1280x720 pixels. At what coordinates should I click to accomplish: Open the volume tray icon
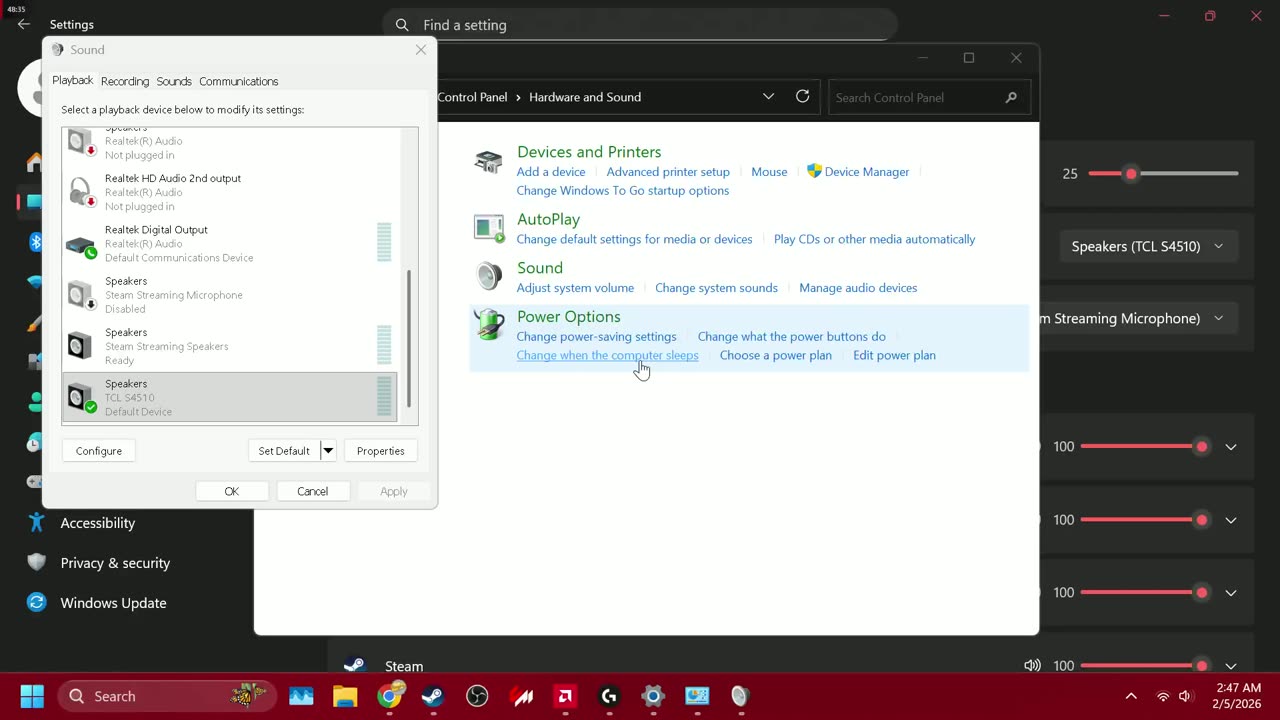(x=1185, y=696)
